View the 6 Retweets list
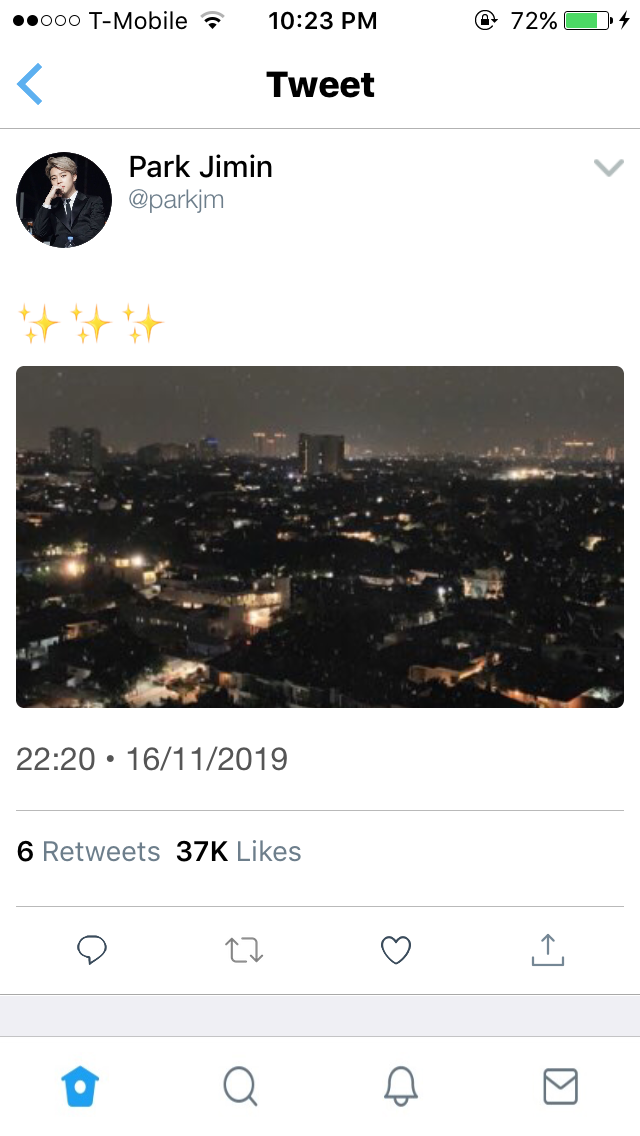 (88, 852)
